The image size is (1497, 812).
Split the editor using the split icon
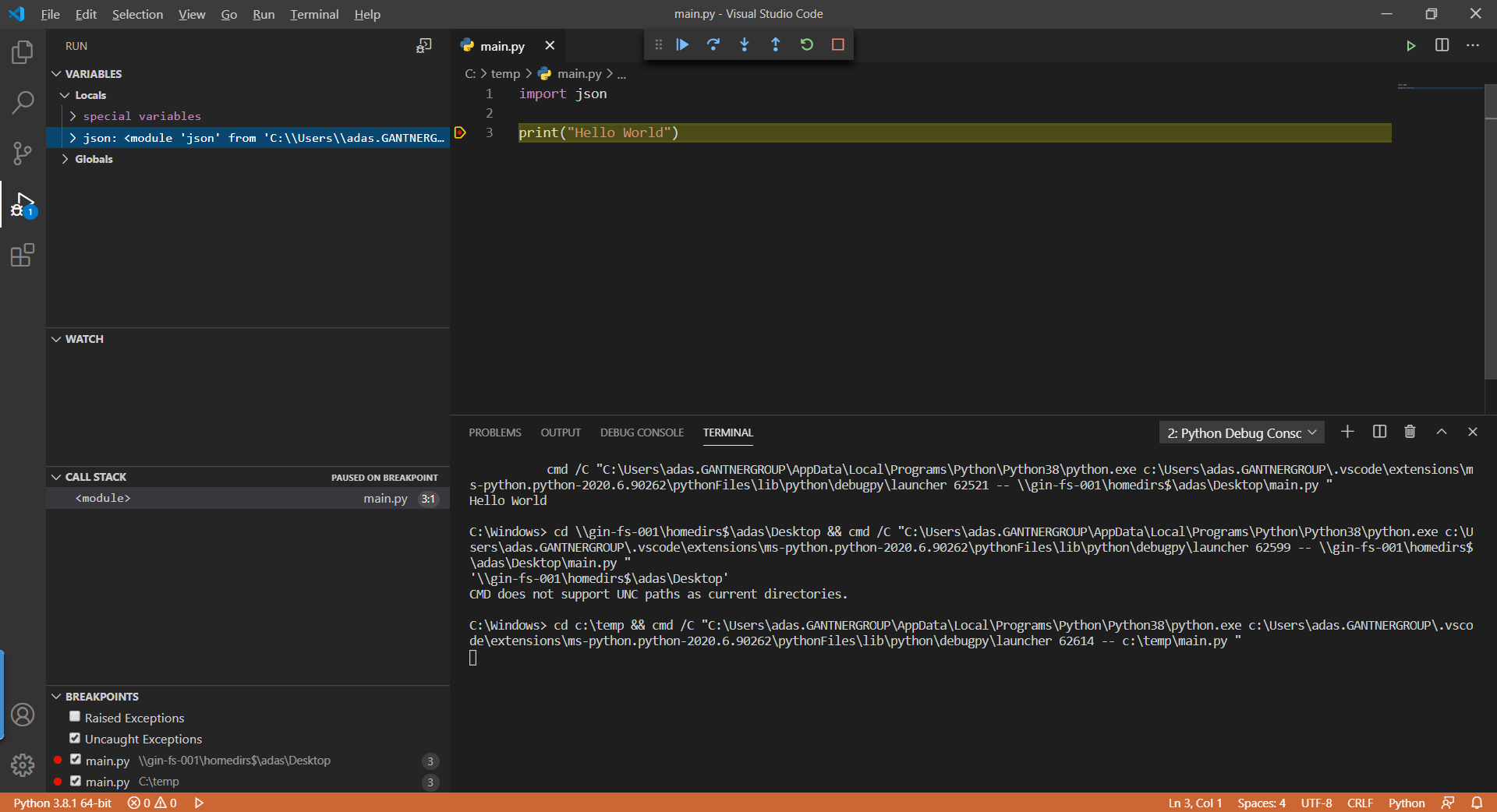1442,45
